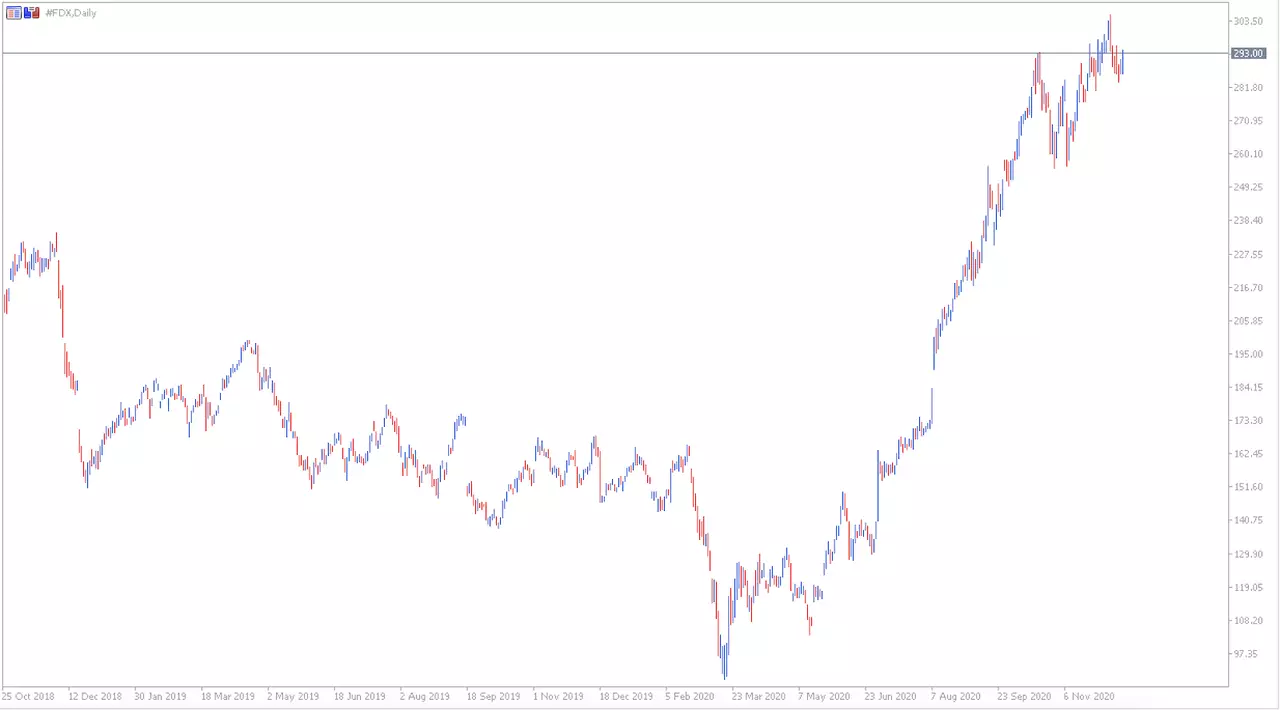
Task: Click the 108.20 price scale value
Action: (1247, 621)
